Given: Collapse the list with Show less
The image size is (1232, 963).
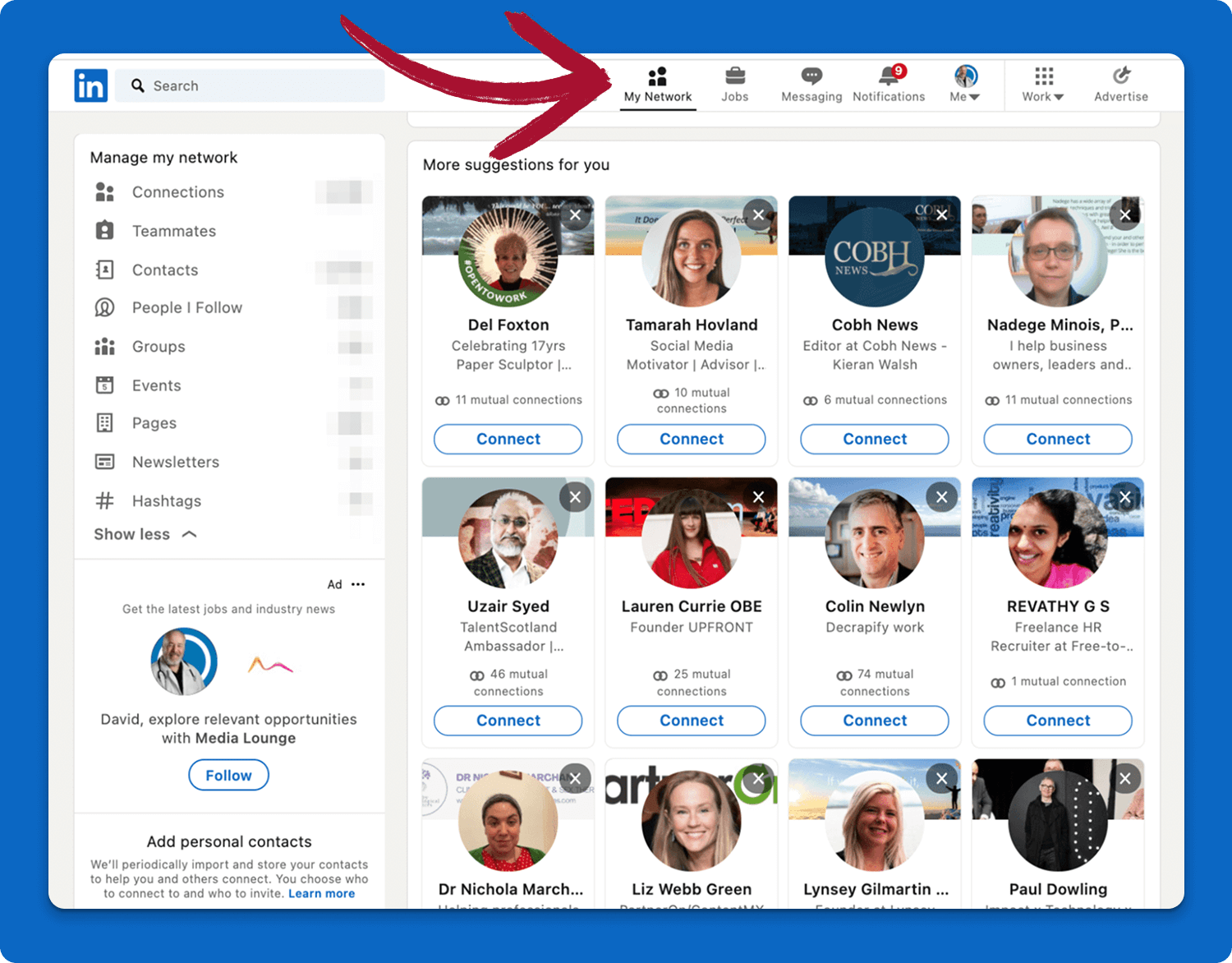Looking at the screenshot, I should pos(145,534).
